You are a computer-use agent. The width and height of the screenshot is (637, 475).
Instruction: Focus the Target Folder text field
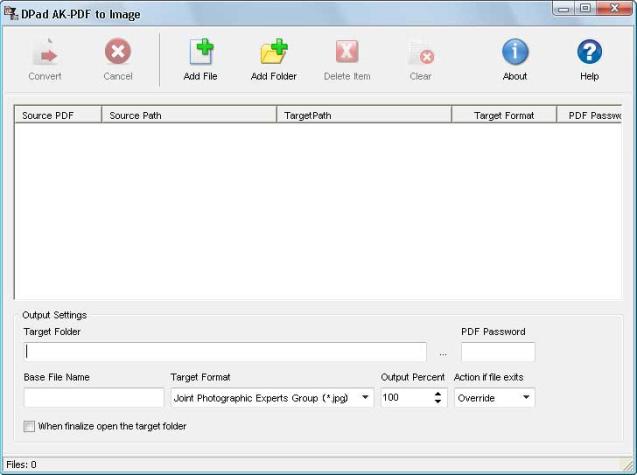pos(225,352)
